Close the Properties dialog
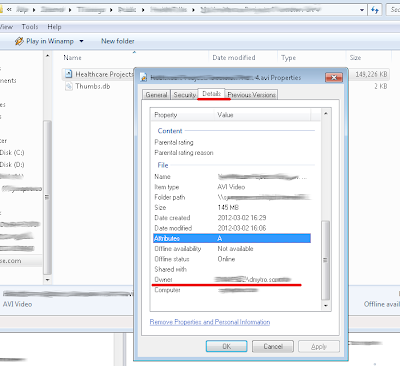 (334, 78)
